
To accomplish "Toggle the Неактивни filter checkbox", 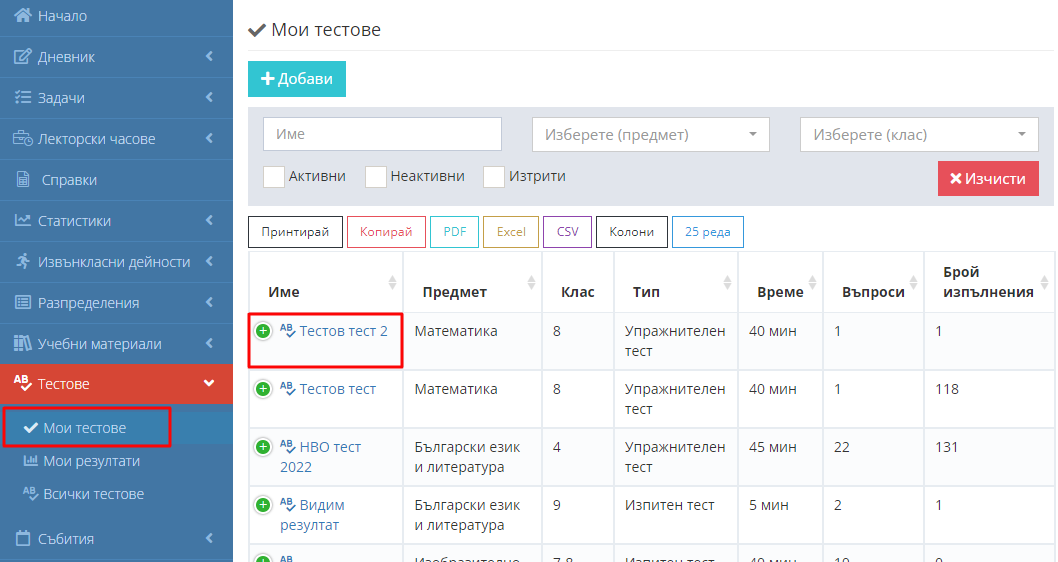I will coord(376,177).
